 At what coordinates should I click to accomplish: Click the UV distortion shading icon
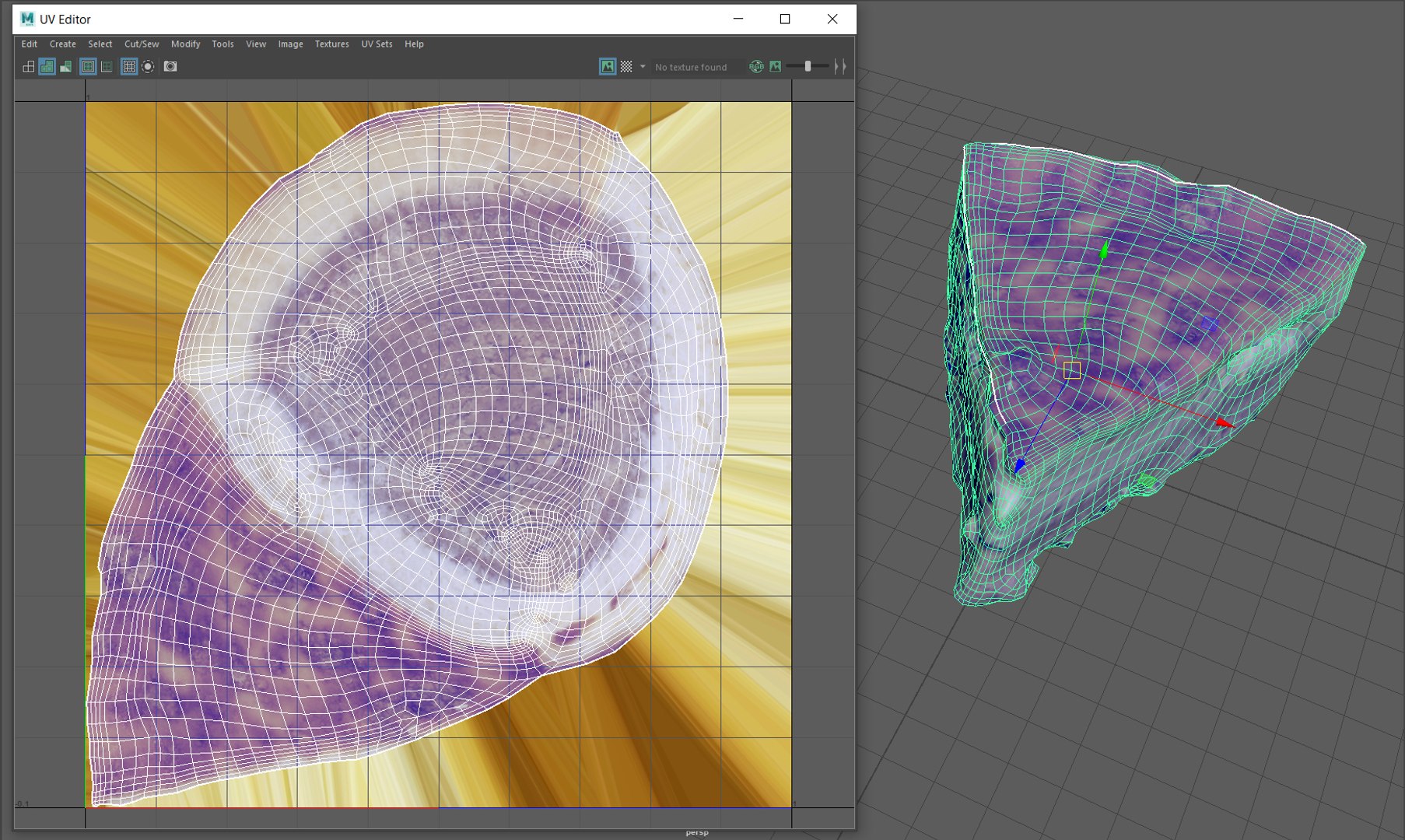coord(66,67)
